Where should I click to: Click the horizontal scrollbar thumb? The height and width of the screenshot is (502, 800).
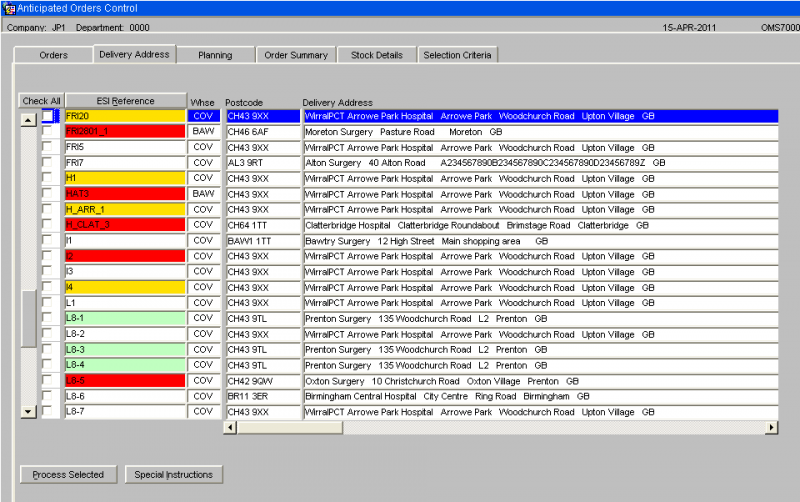(x=290, y=428)
